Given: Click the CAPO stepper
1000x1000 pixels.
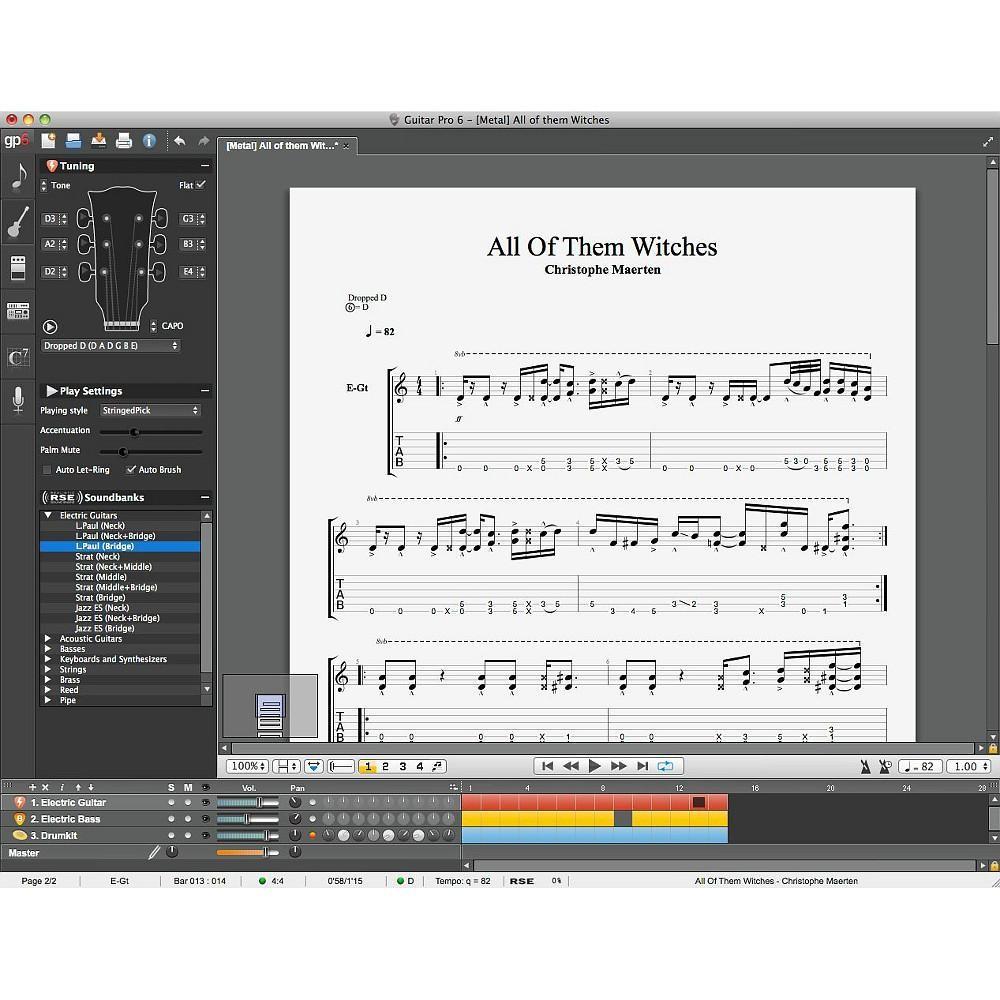Looking at the screenshot, I should (x=153, y=326).
